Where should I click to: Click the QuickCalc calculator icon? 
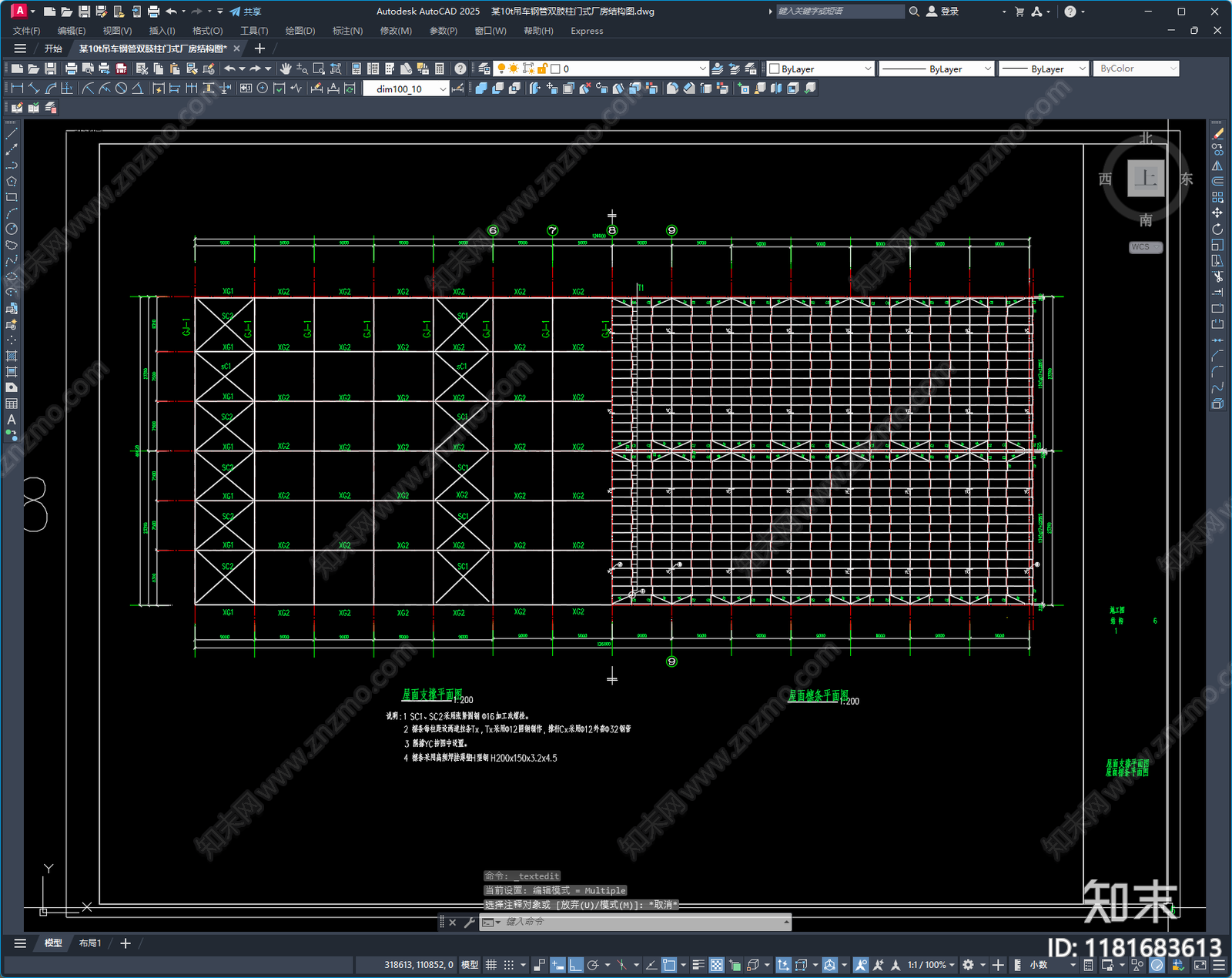point(440,69)
